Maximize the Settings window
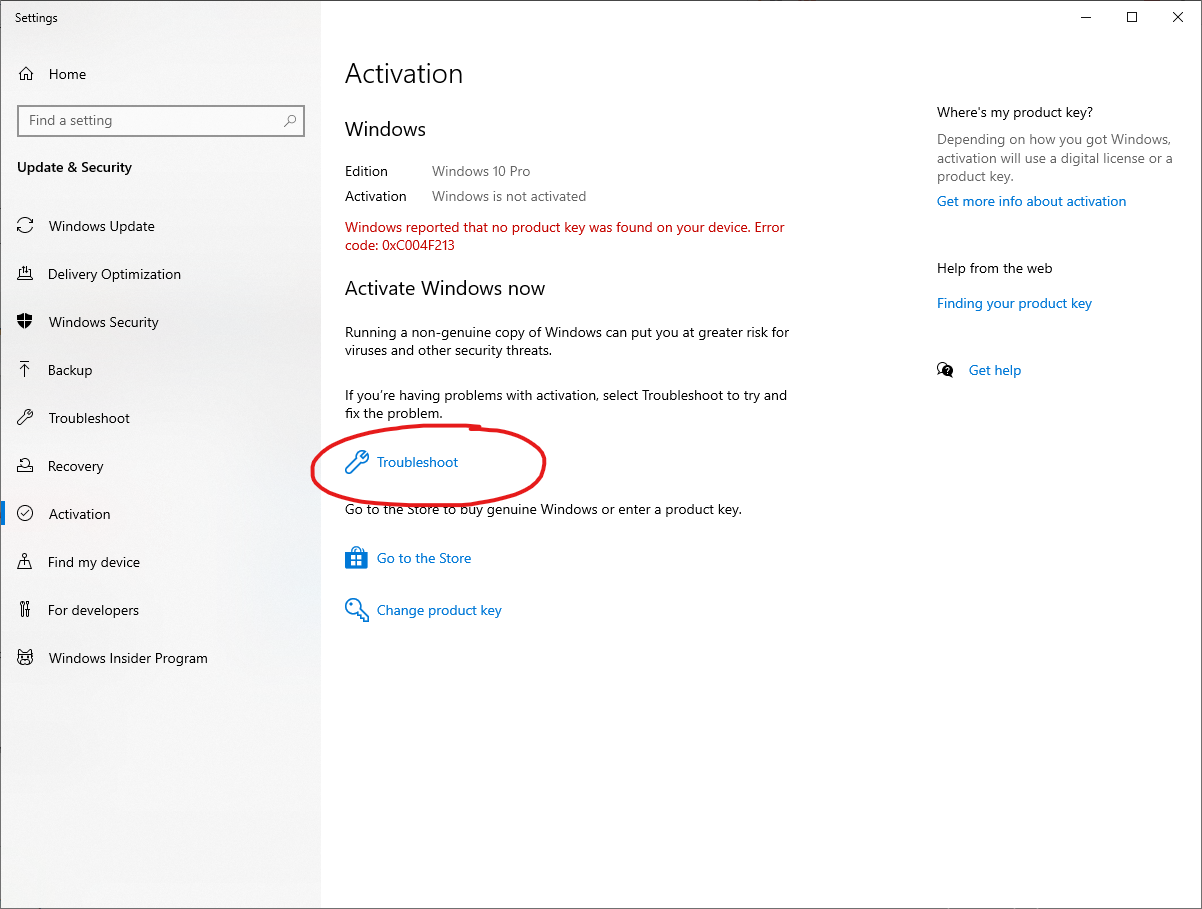 tap(1132, 17)
